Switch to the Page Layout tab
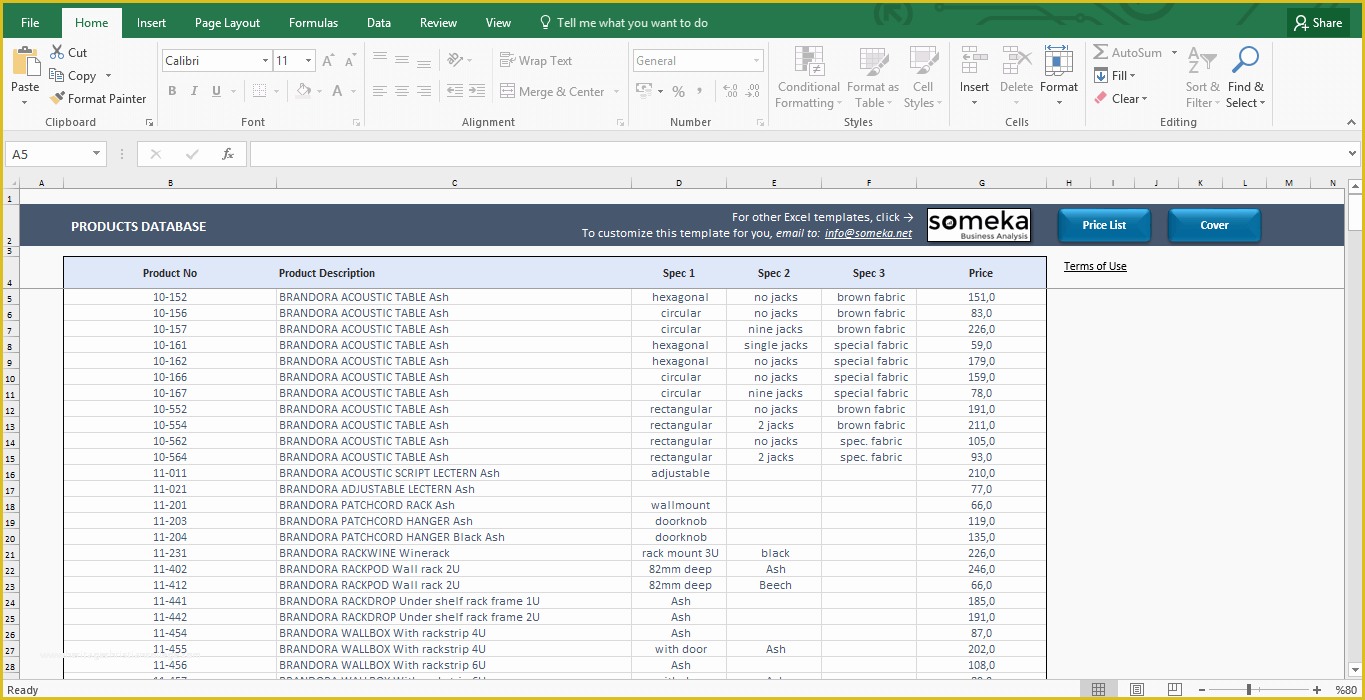The height and width of the screenshot is (700, 1365). pos(227,23)
